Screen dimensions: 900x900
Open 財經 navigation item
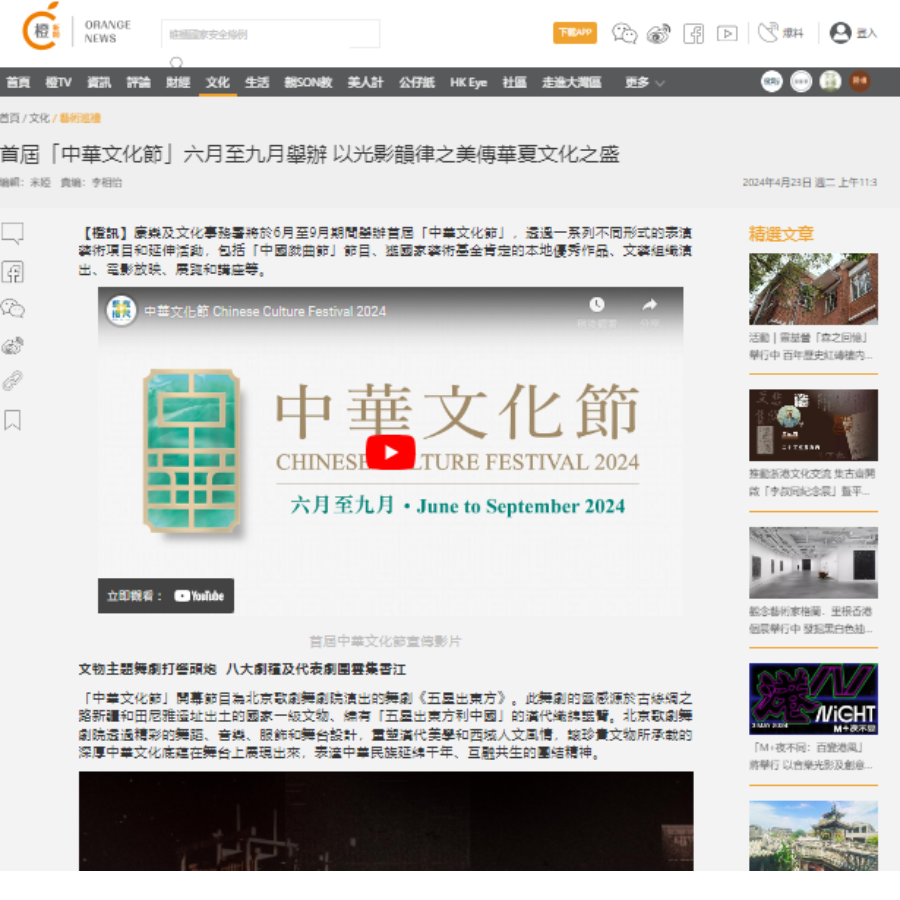[x=178, y=83]
